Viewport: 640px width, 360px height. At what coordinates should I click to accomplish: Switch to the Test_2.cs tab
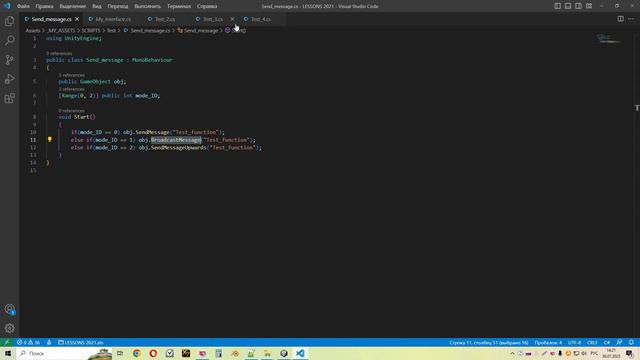tap(164, 19)
